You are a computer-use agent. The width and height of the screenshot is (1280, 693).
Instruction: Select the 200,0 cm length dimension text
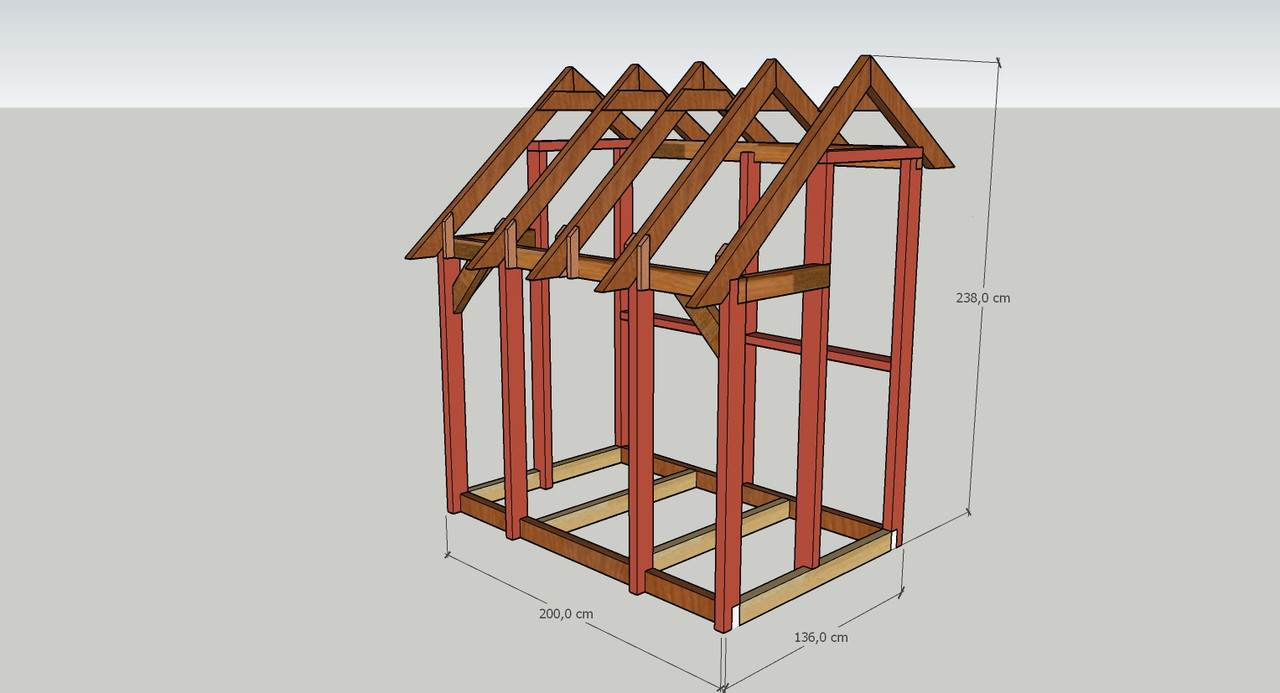(x=566, y=614)
